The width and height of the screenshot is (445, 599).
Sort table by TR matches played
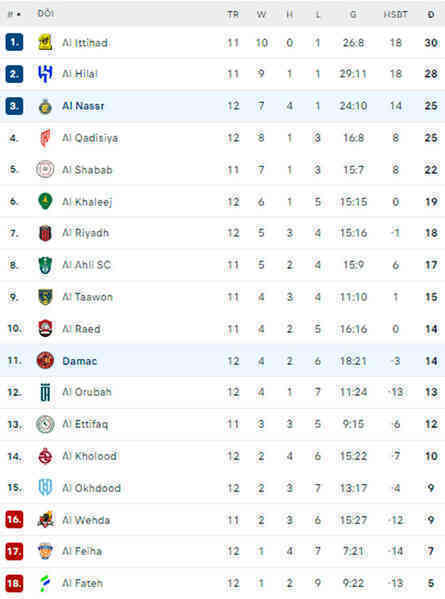tap(233, 15)
